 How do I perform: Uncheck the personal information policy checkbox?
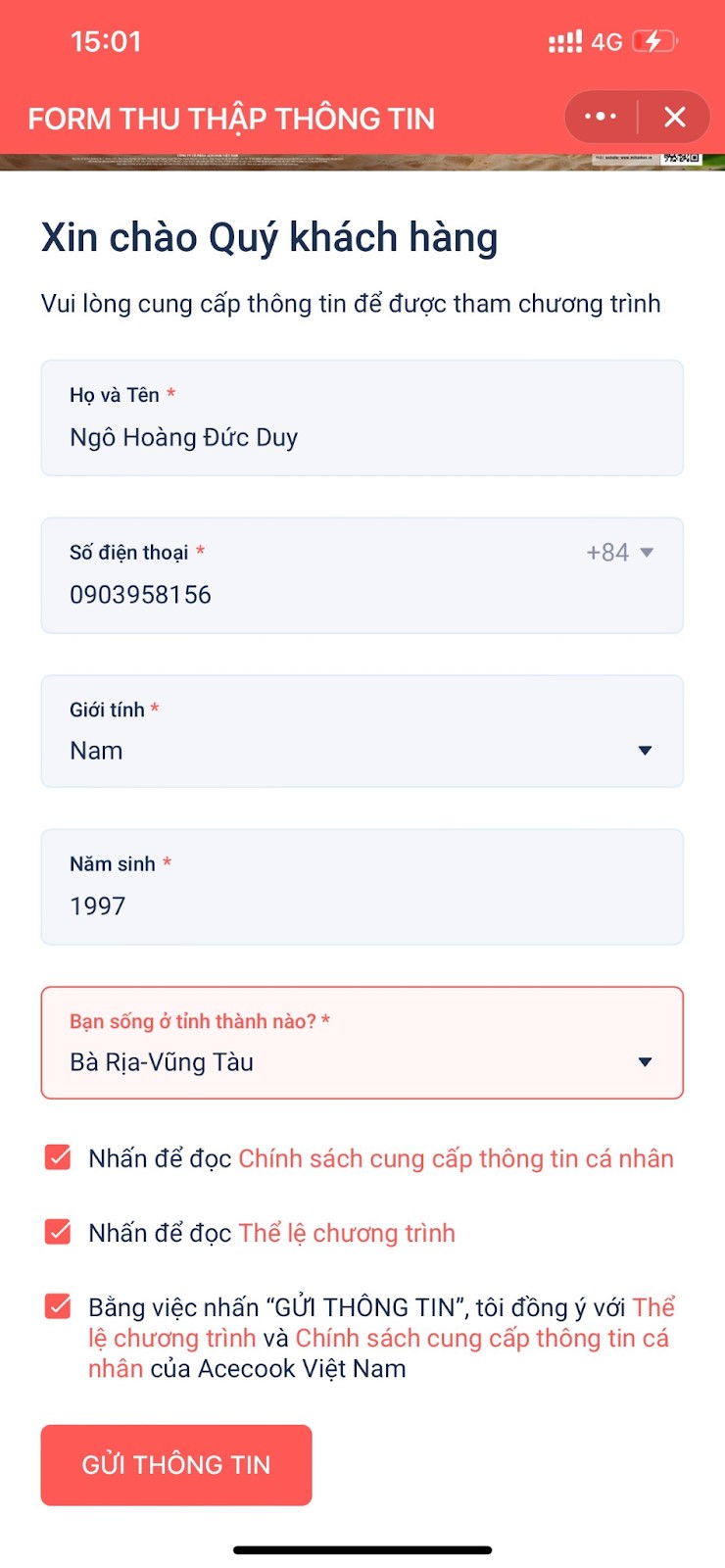tap(59, 1157)
